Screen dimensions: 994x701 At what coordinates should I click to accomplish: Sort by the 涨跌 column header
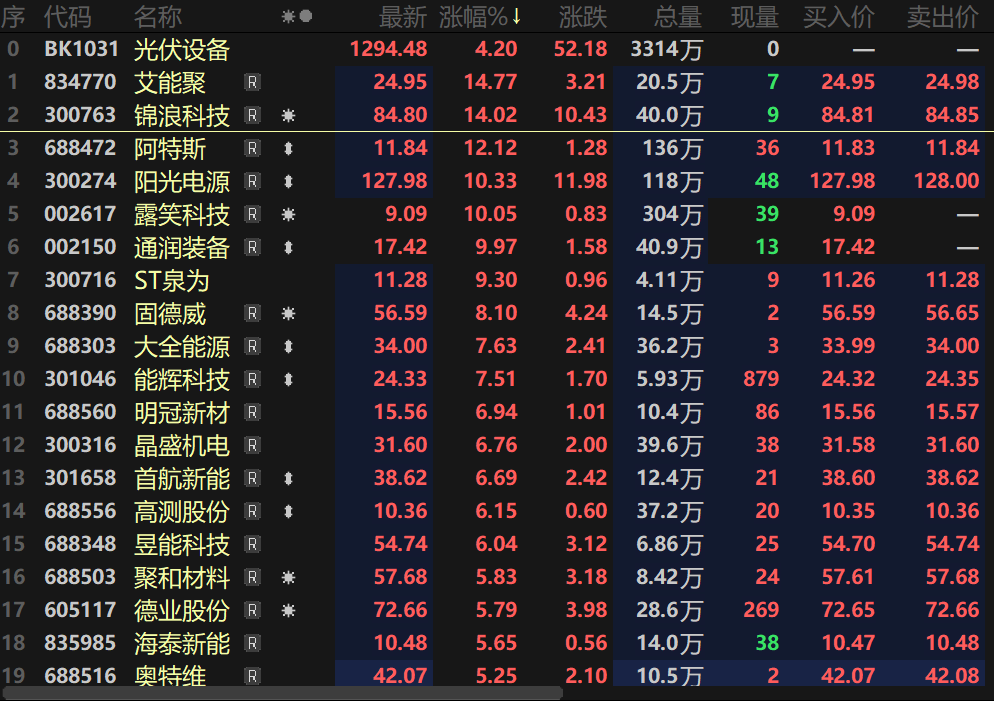click(583, 17)
